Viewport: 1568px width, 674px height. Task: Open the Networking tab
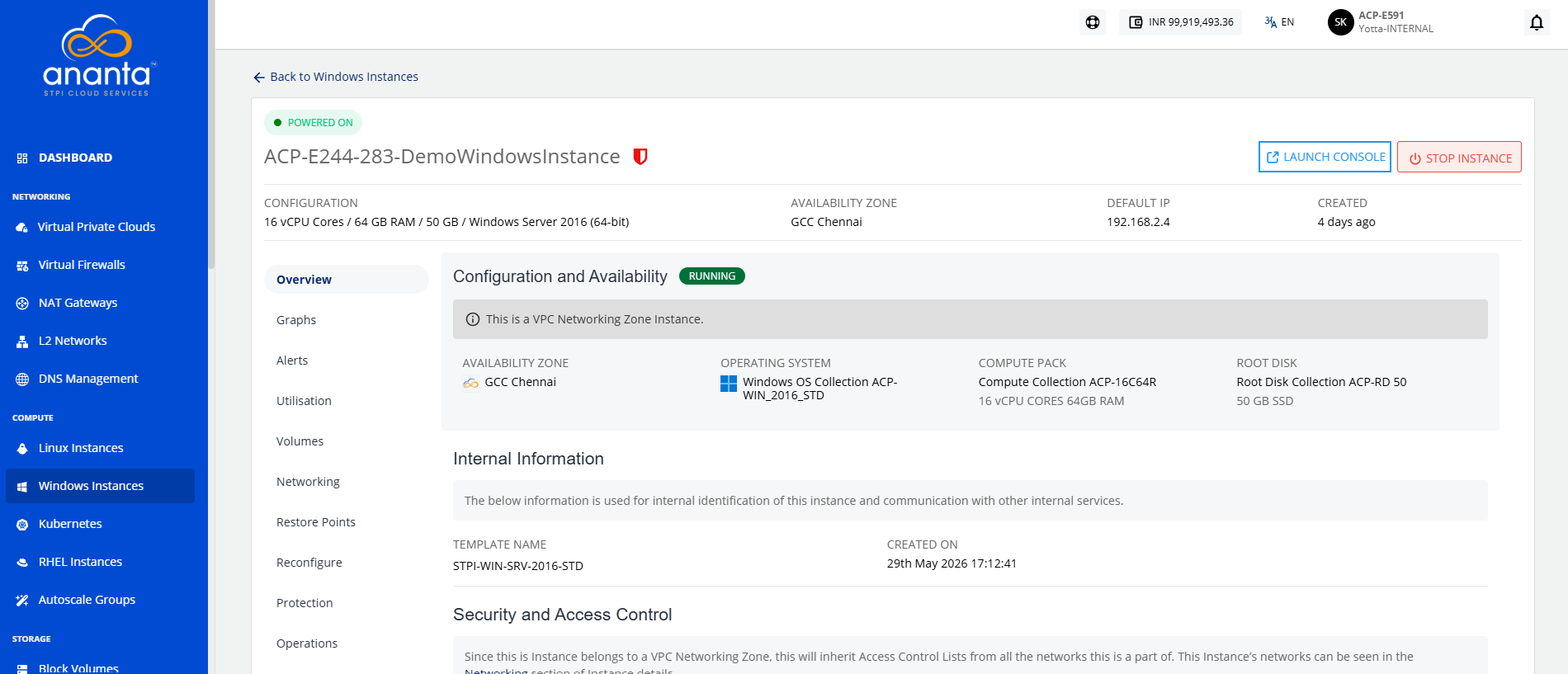308,482
